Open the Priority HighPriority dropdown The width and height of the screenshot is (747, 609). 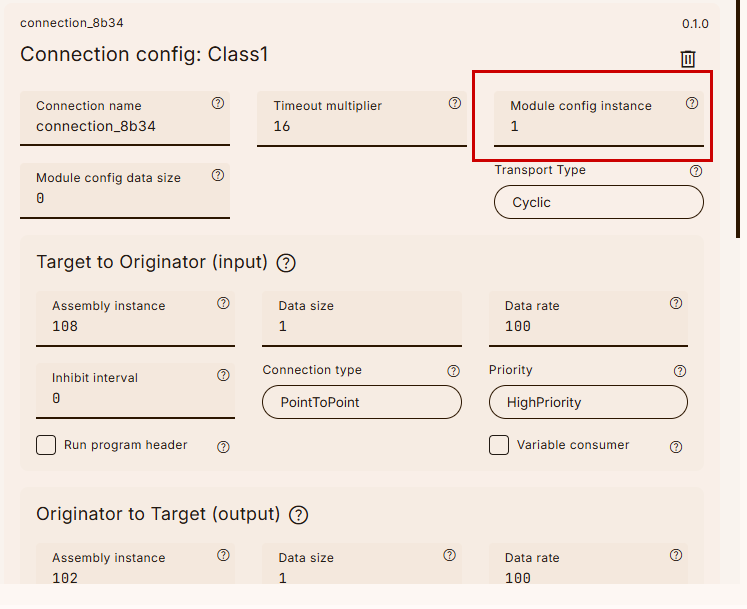click(x=588, y=402)
